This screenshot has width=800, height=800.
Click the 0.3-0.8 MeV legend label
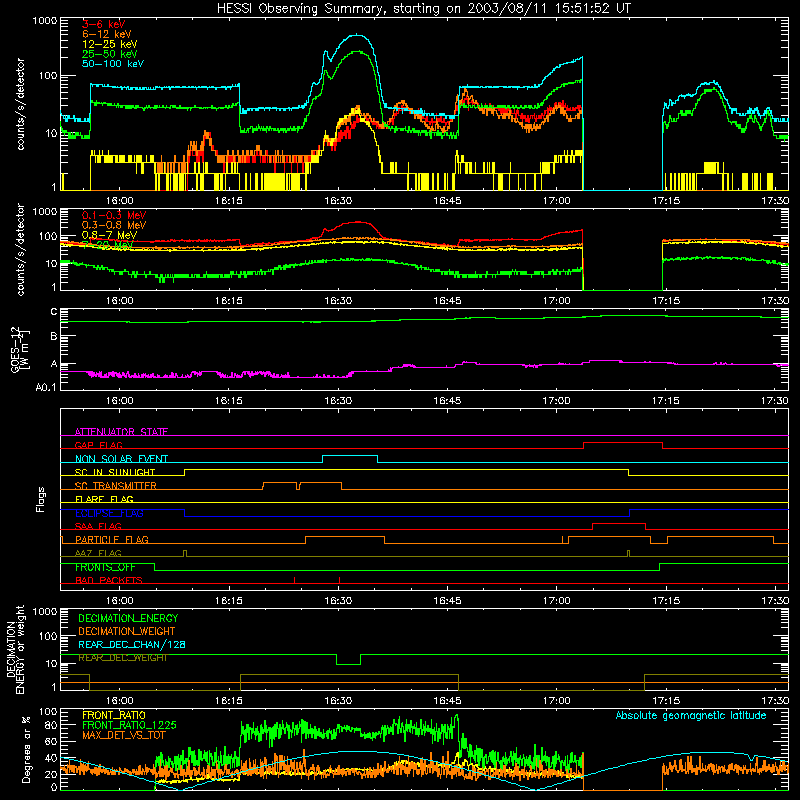point(114,225)
